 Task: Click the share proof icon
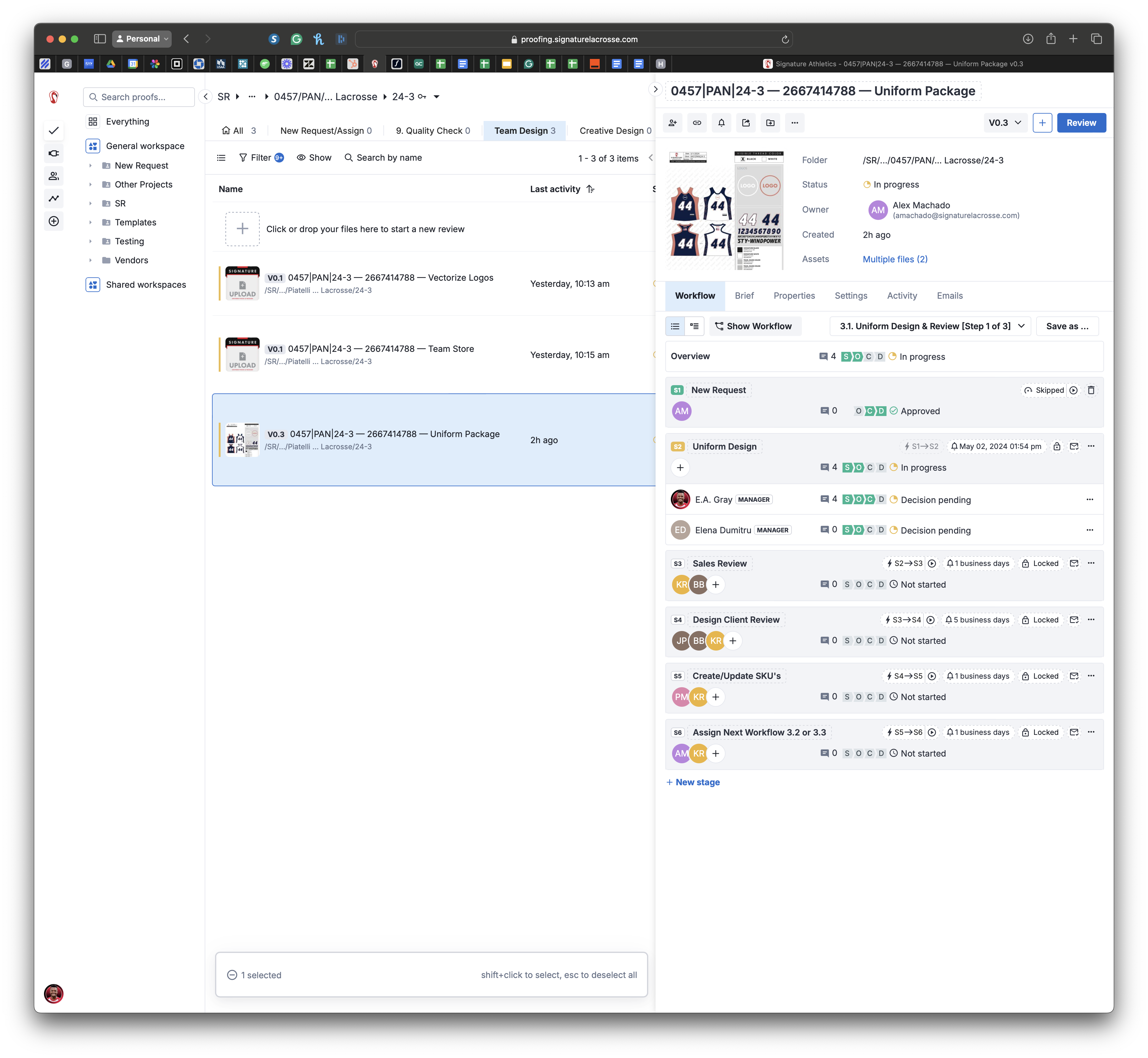point(745,122)
